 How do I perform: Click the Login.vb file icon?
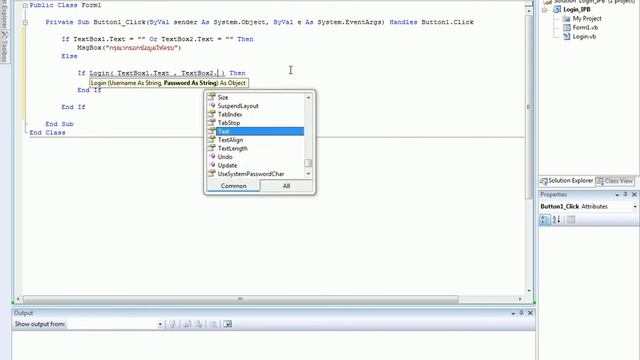pyautogui.click(x=567, y=36)
